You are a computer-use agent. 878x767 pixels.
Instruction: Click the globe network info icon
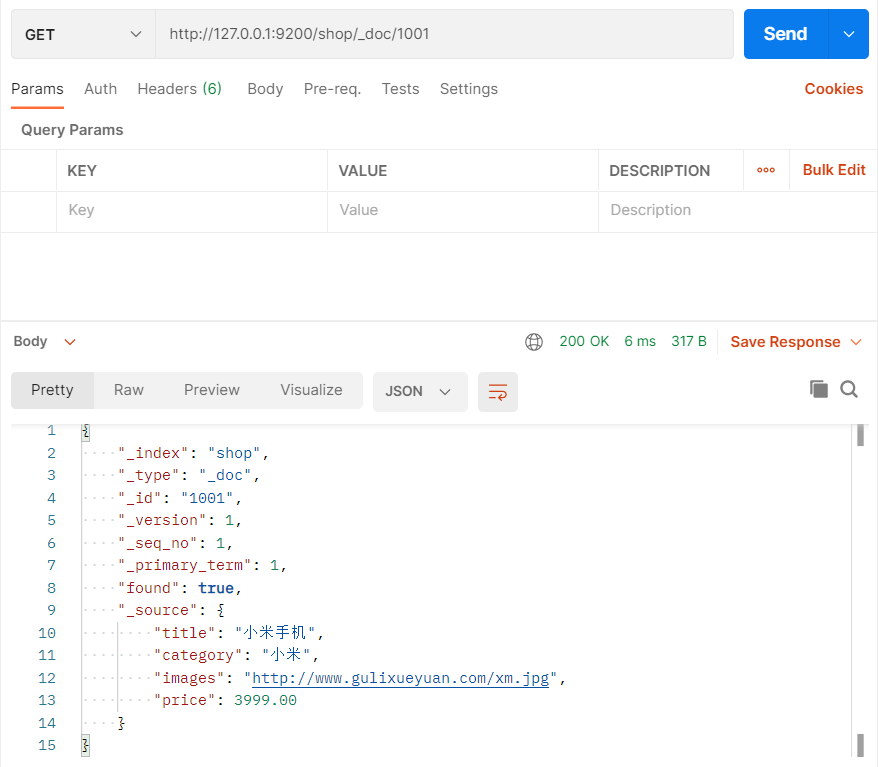tap(534, 342)
